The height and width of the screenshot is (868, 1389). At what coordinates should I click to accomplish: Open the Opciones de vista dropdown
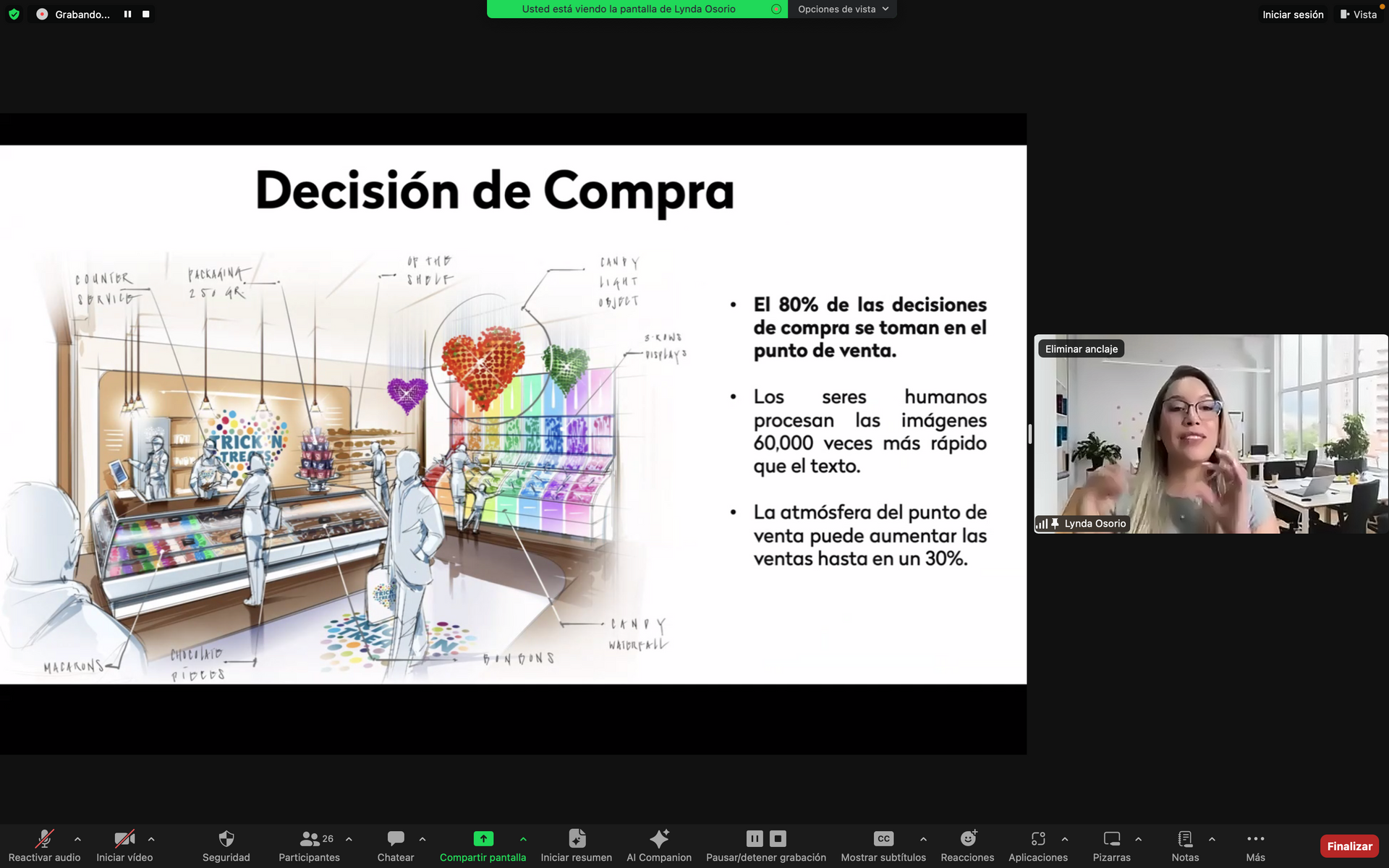[842, 9]
